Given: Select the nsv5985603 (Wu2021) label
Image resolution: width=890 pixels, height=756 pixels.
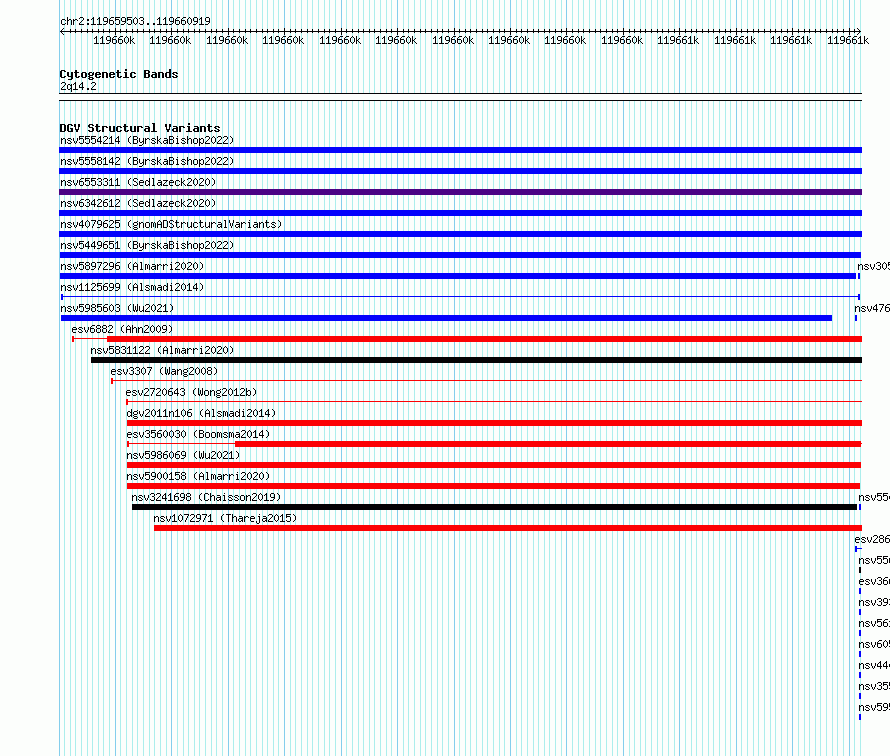Looking at the screenshot, I should tap(117, 308).
